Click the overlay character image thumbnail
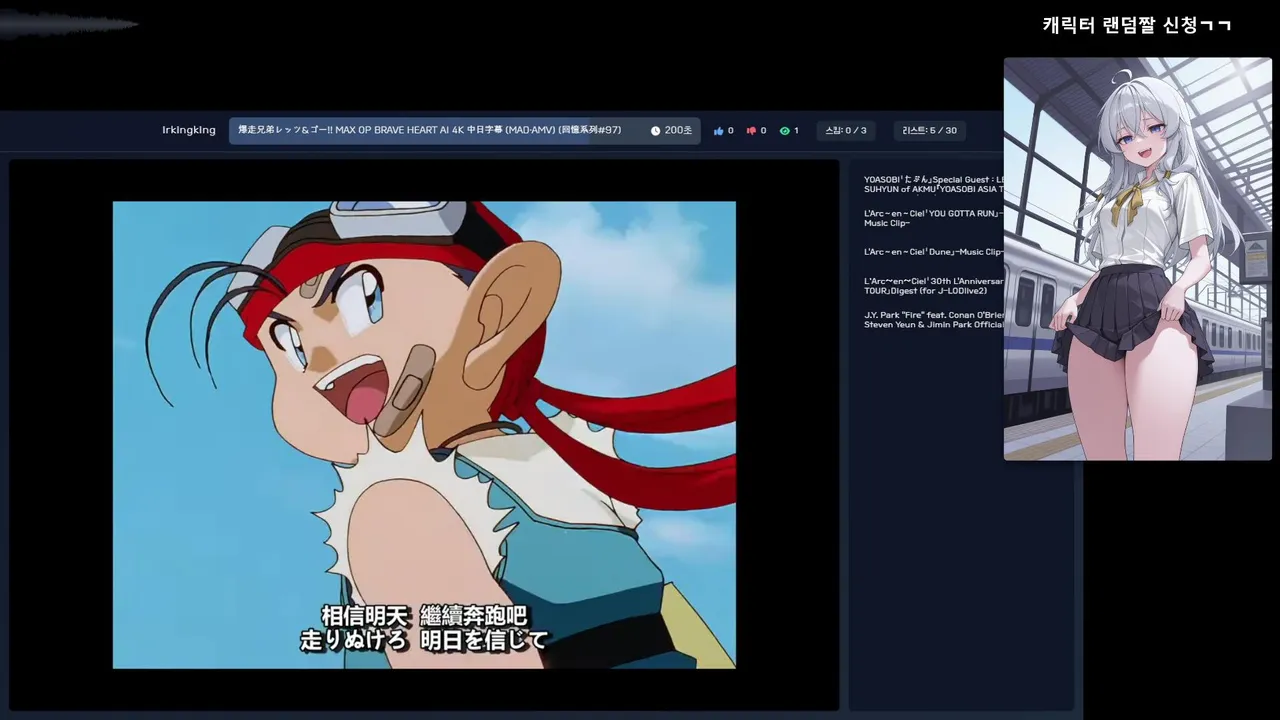Image resolution: width=1280 pixels, height=720 pixels. (x=1138, y=259)
